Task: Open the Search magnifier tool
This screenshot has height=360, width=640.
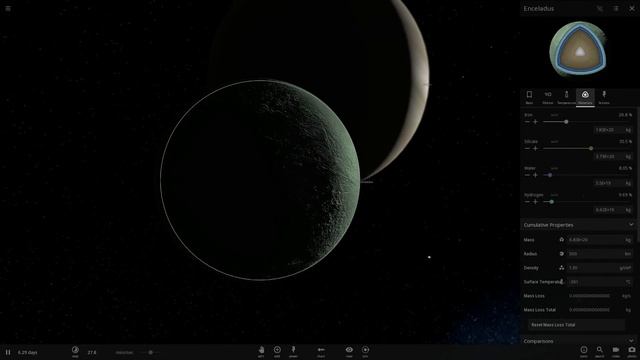Action: pos(600,351)
